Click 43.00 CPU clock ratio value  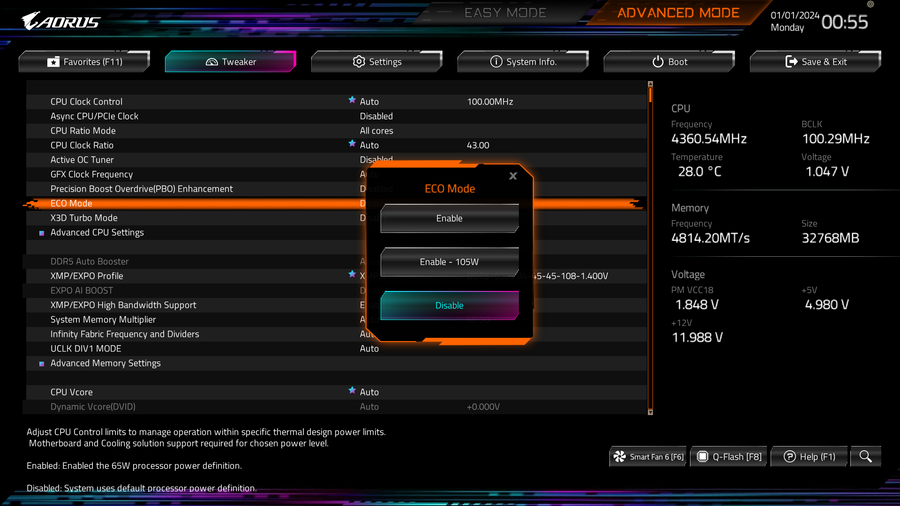tap(478, 145)
